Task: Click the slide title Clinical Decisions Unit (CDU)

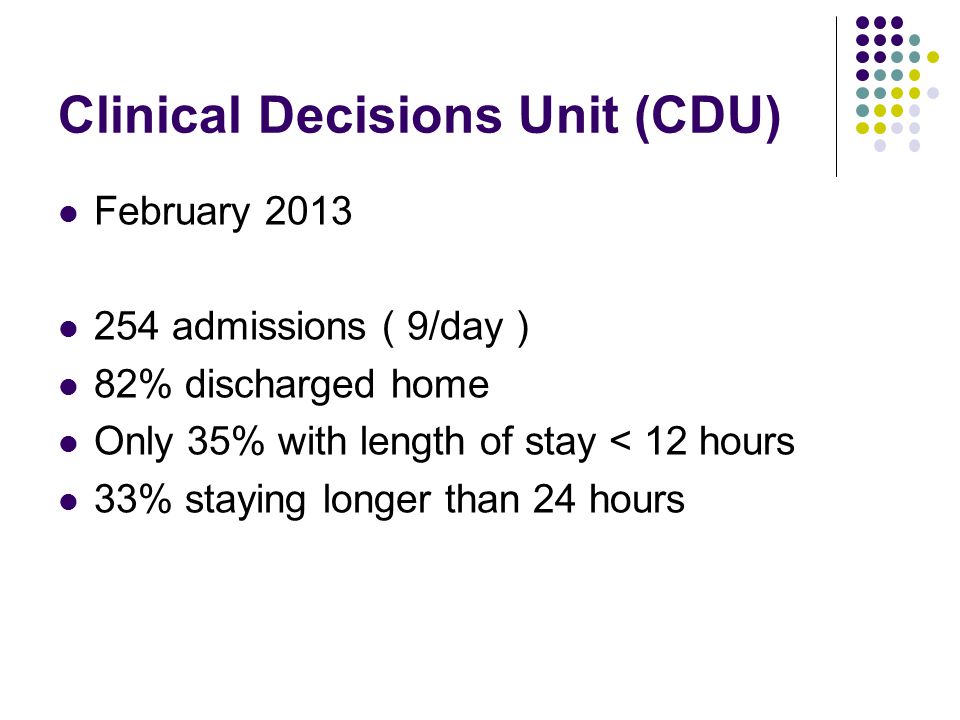Action: (x=420, y=116)
